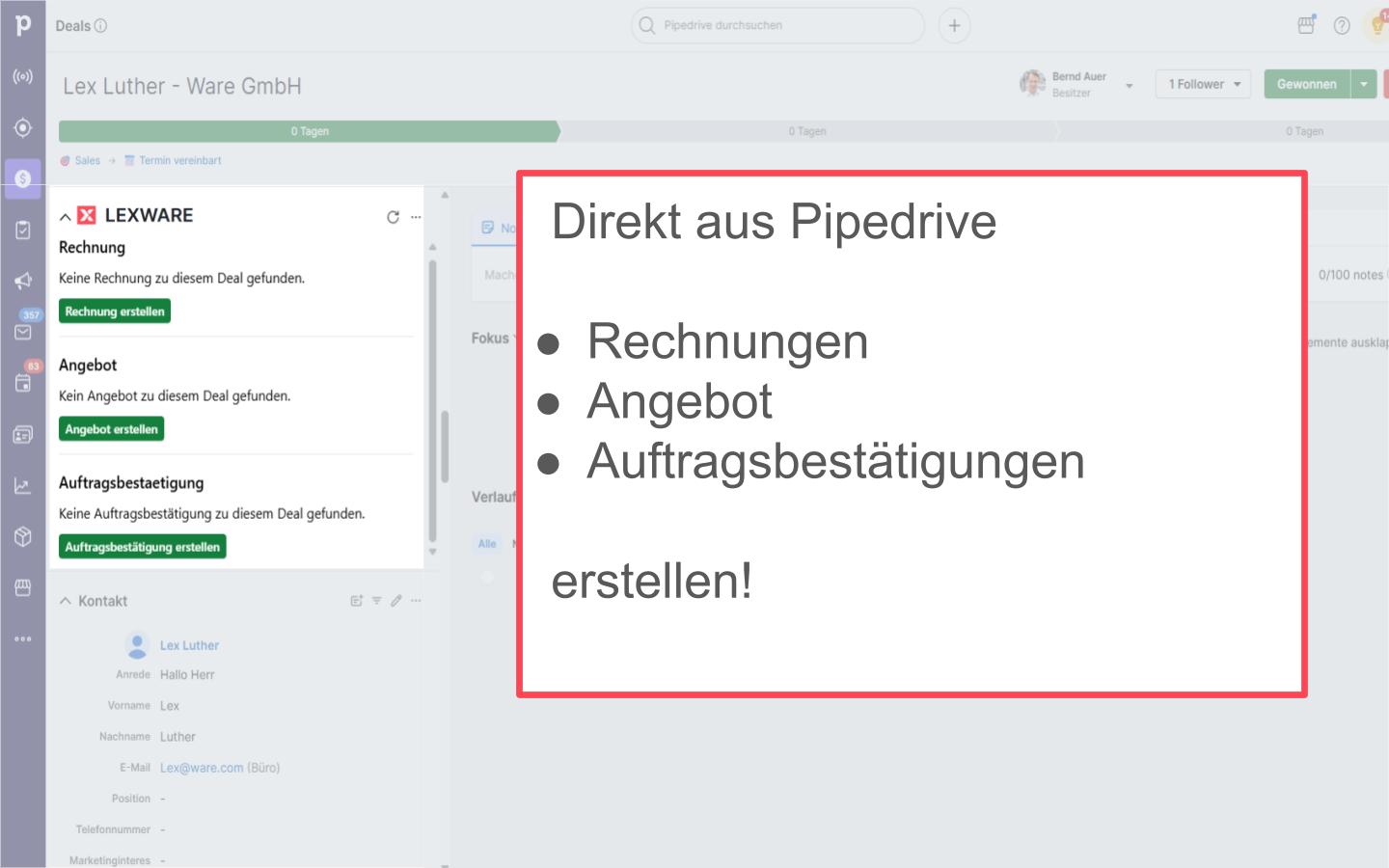Open the Activities calendar with 63 notifications
The width and height of the screenshot is (1389, 868).
[22, 383]
